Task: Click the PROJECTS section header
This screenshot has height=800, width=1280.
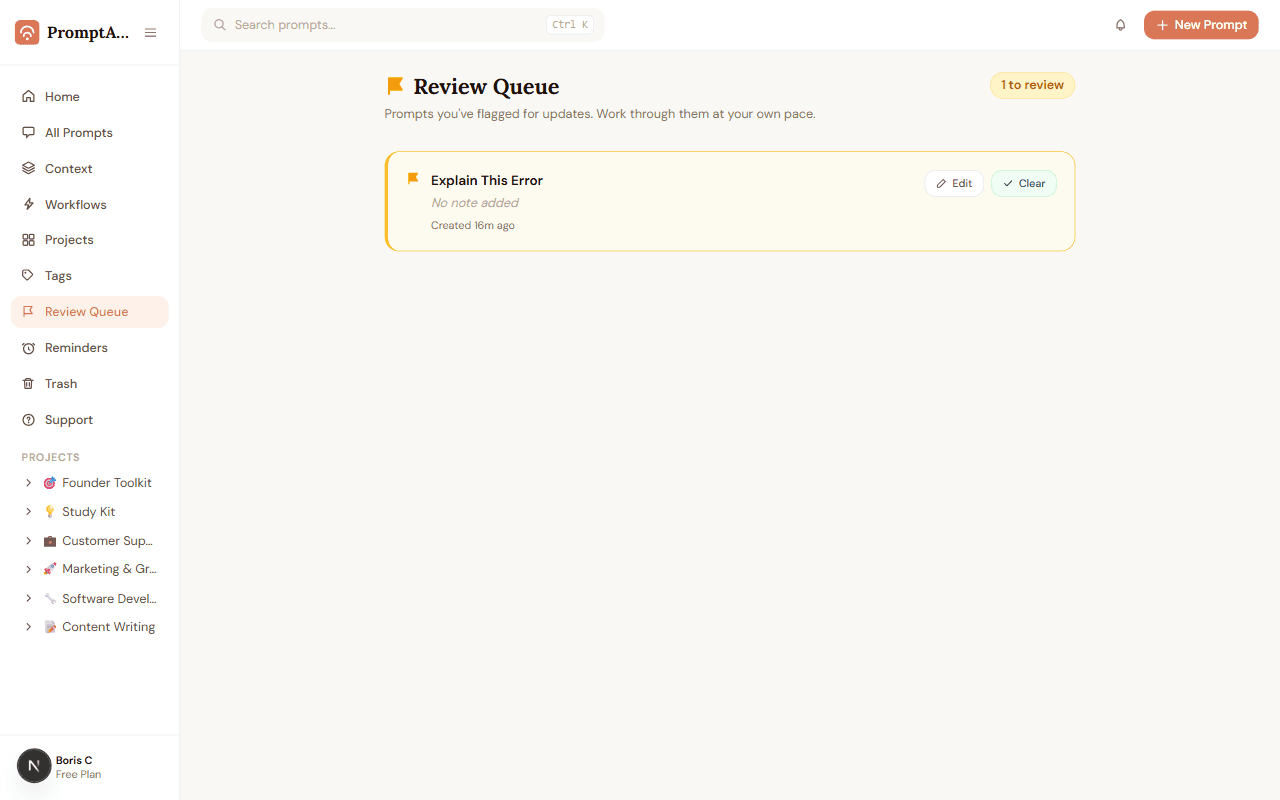Action: 50,457
